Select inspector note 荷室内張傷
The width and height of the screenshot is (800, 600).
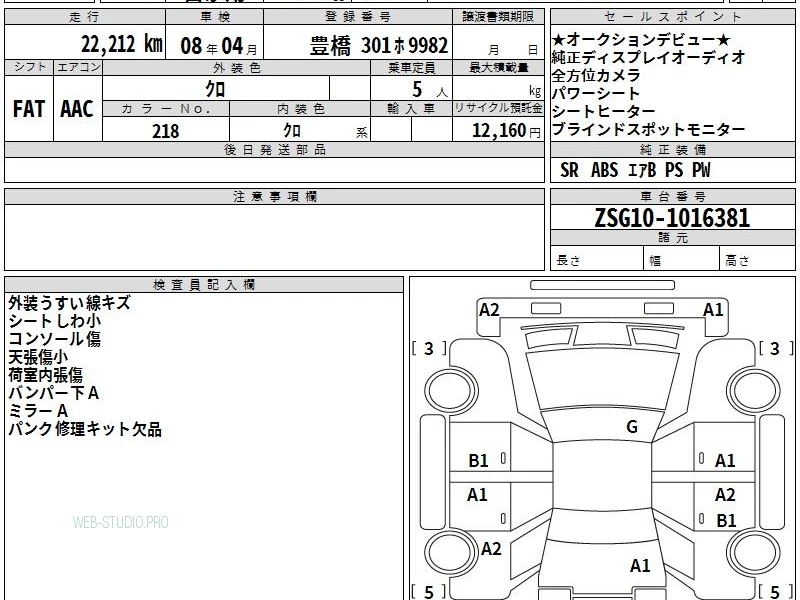45,375
